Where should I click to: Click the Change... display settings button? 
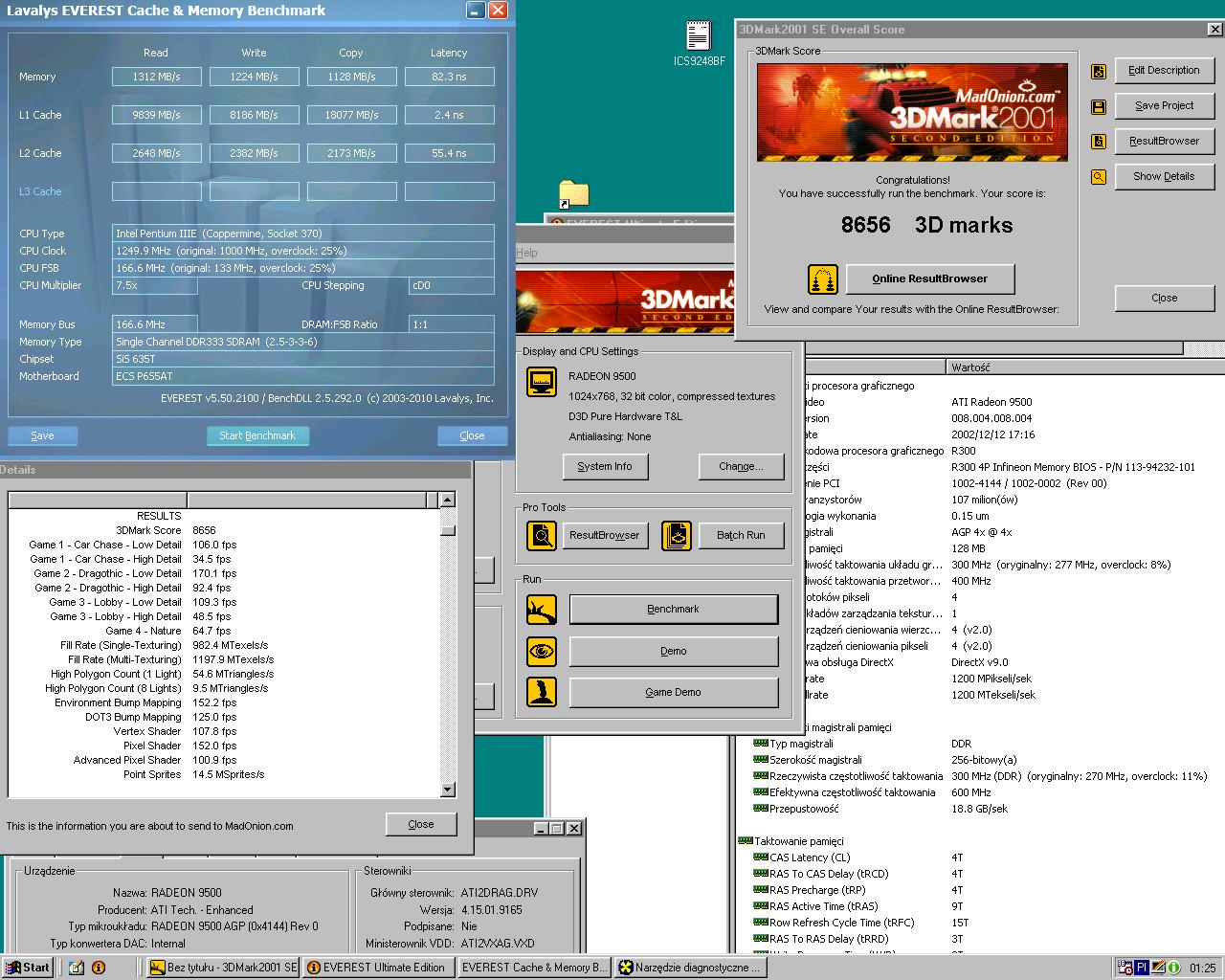click(x=741, y=467)
